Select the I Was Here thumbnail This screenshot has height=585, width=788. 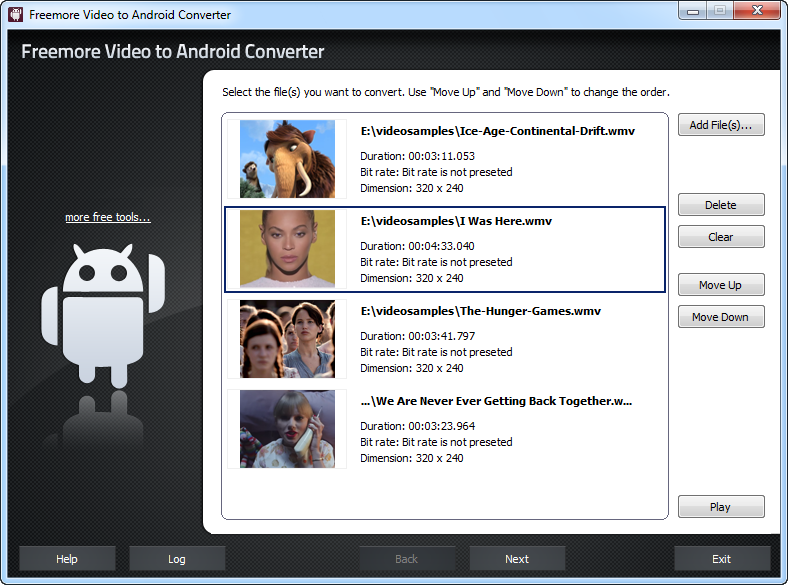pyautogui.click(x=287, y=249)
